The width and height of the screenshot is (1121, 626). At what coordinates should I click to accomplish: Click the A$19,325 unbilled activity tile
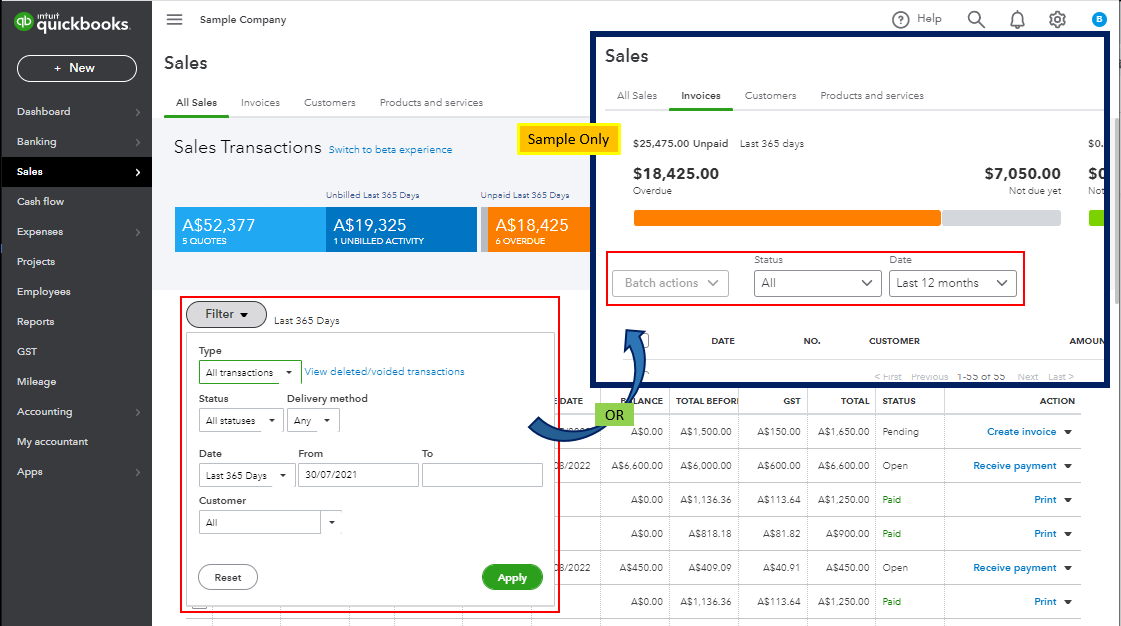pyautogui.click(x=401, y=229)
